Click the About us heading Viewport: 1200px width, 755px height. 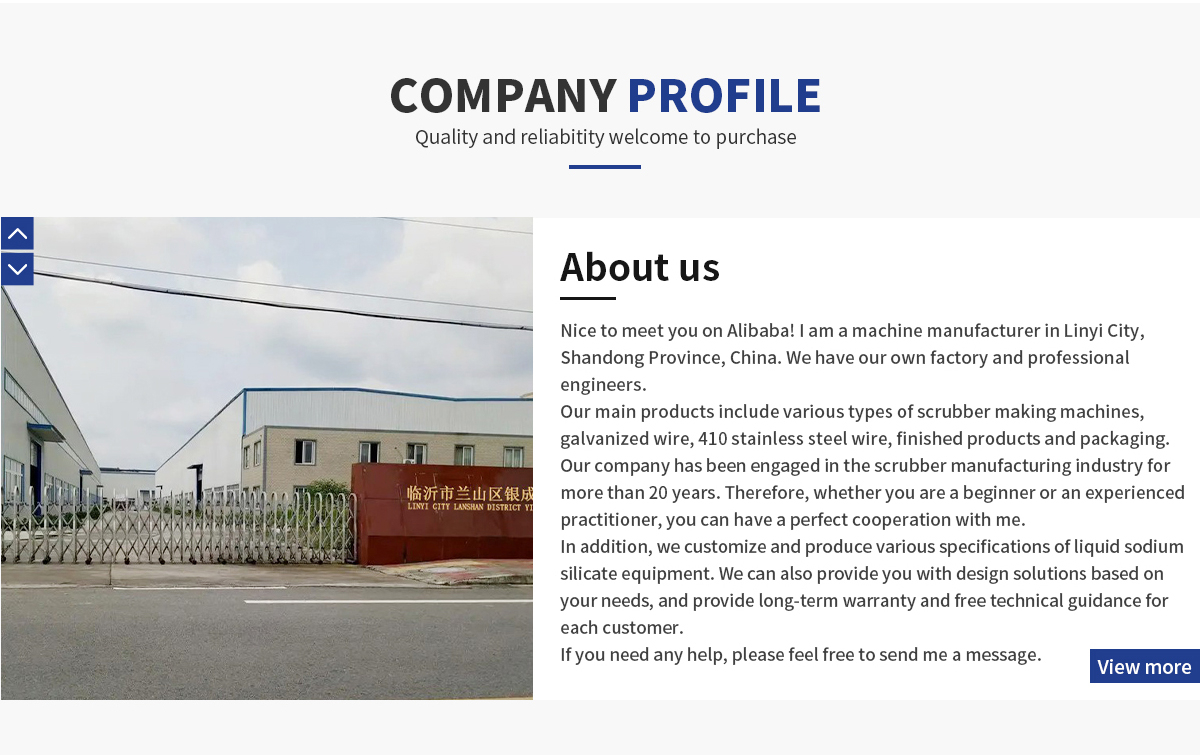click(x=640, y=267)
